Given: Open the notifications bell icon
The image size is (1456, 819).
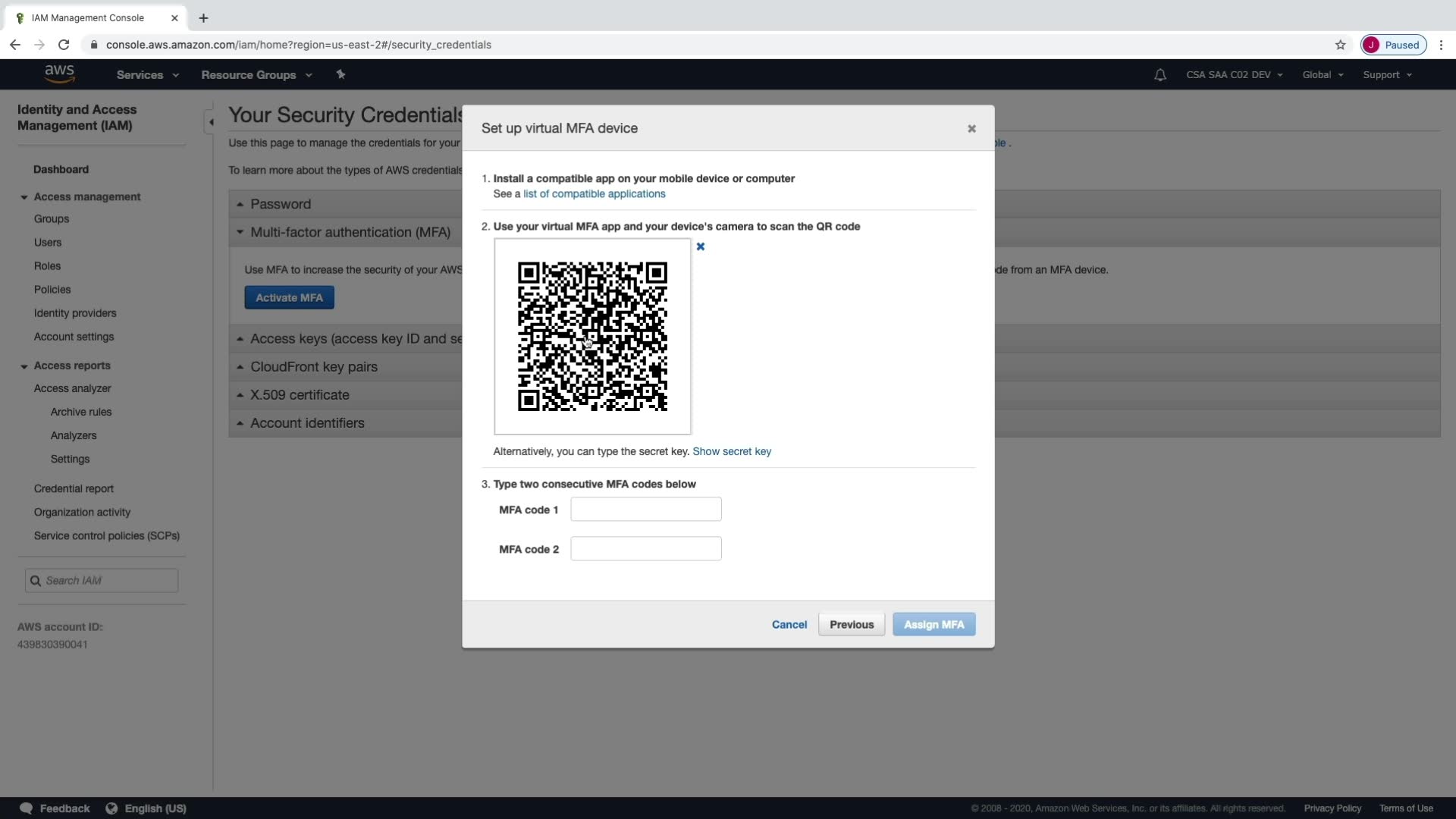Looking at the screenshot, I should [1159, 74].
